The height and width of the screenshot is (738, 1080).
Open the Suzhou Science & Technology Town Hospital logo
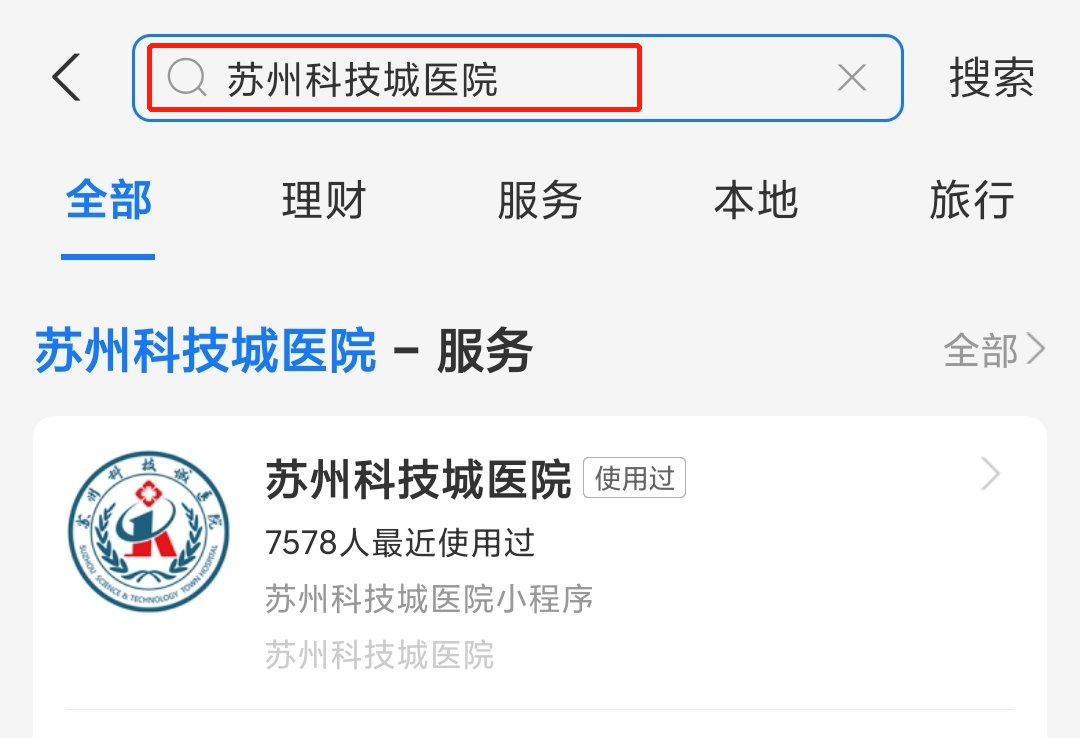point(149,531)
